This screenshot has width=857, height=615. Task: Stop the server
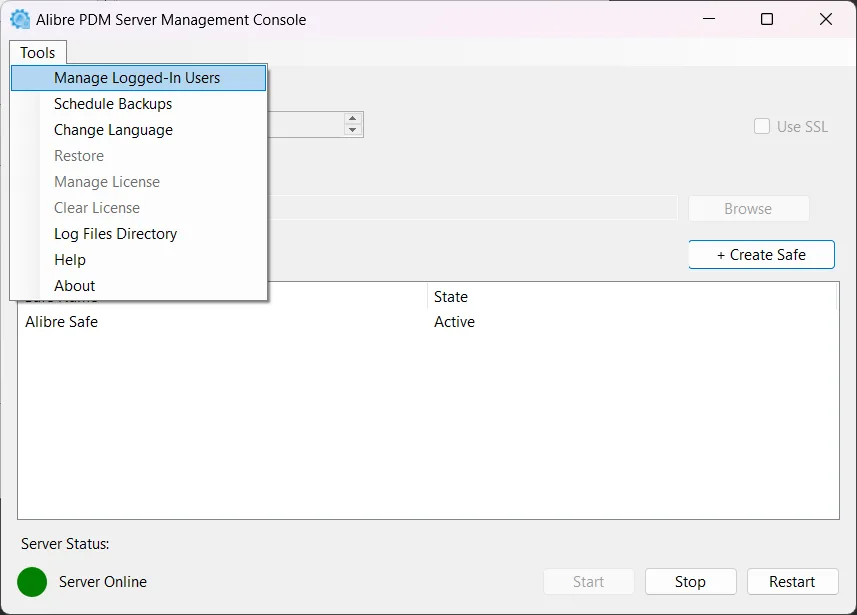(690, 582)
